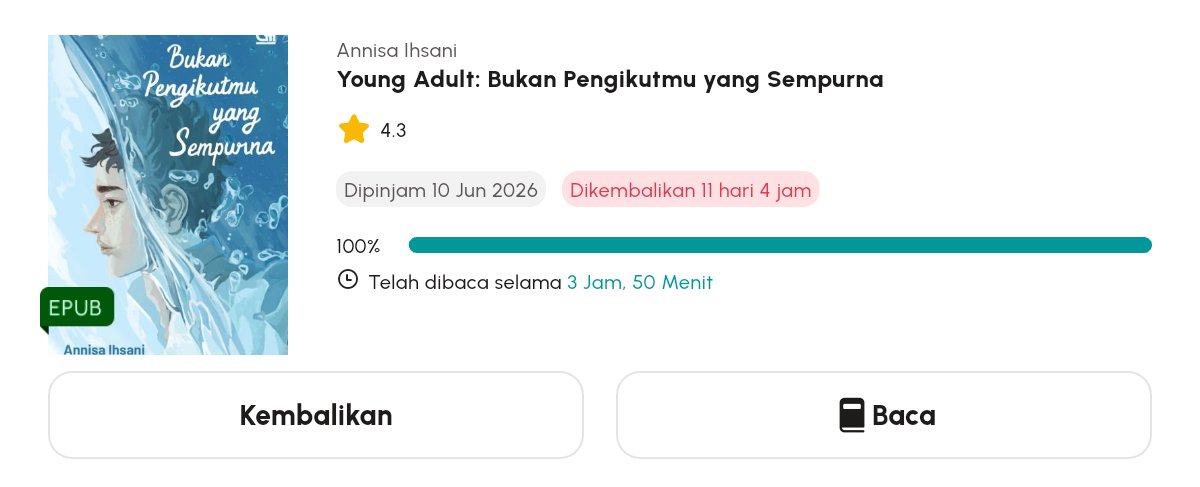Click the teal reading progress bar

(x=780, y=245)
